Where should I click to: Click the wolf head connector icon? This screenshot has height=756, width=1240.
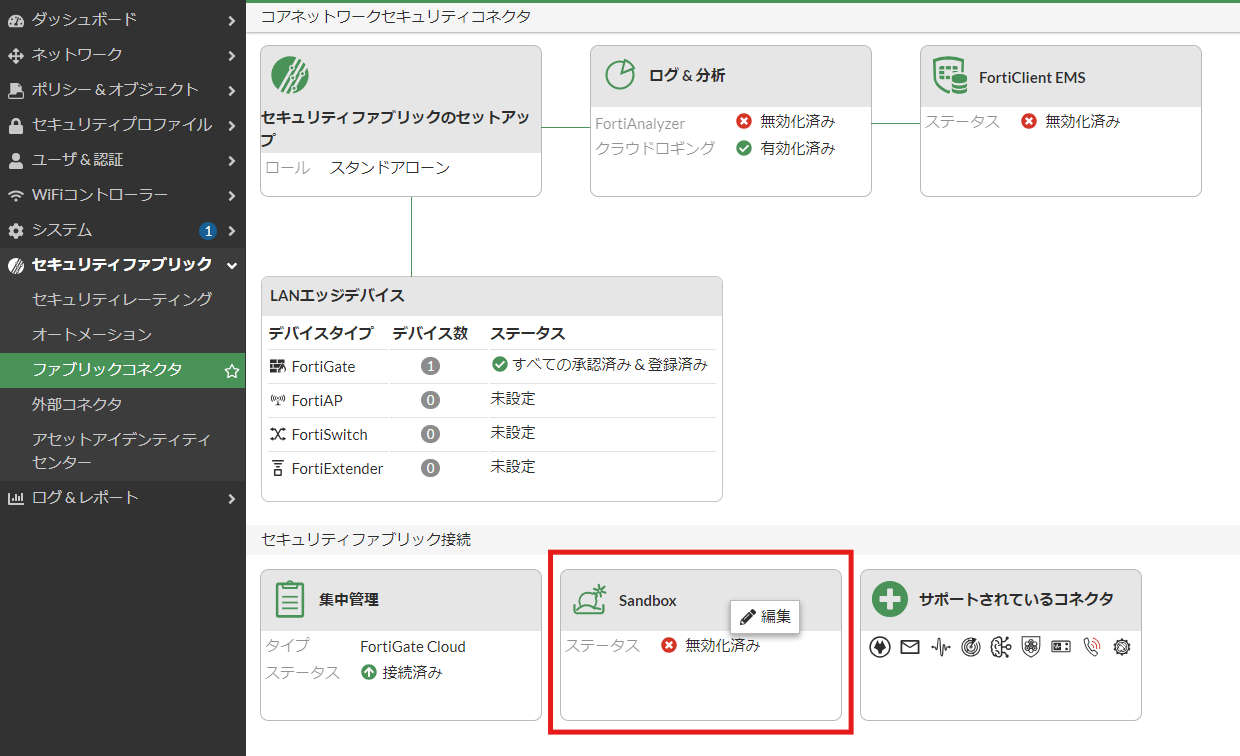880,647
